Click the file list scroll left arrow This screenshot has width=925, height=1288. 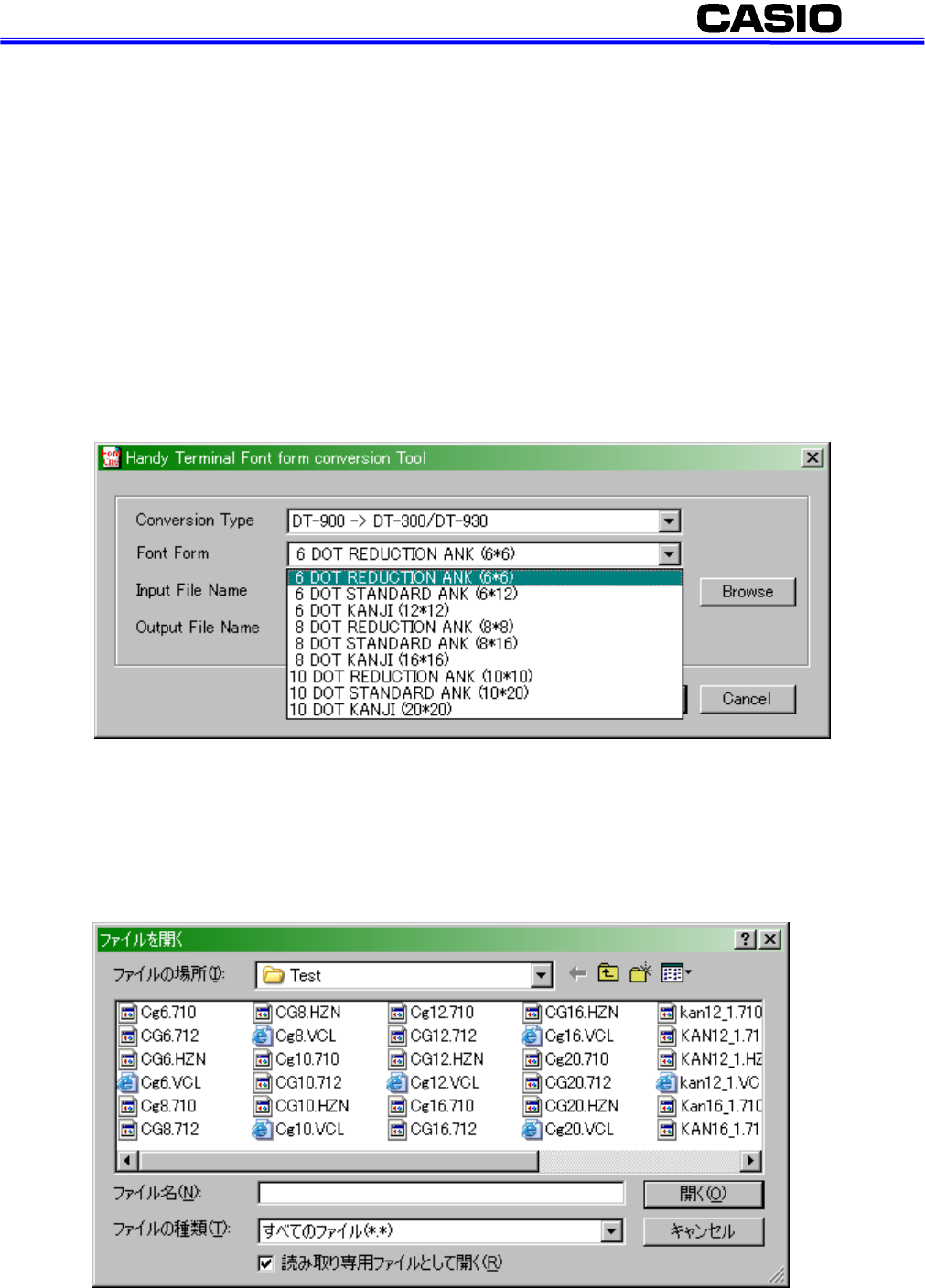coord(127,1161)
